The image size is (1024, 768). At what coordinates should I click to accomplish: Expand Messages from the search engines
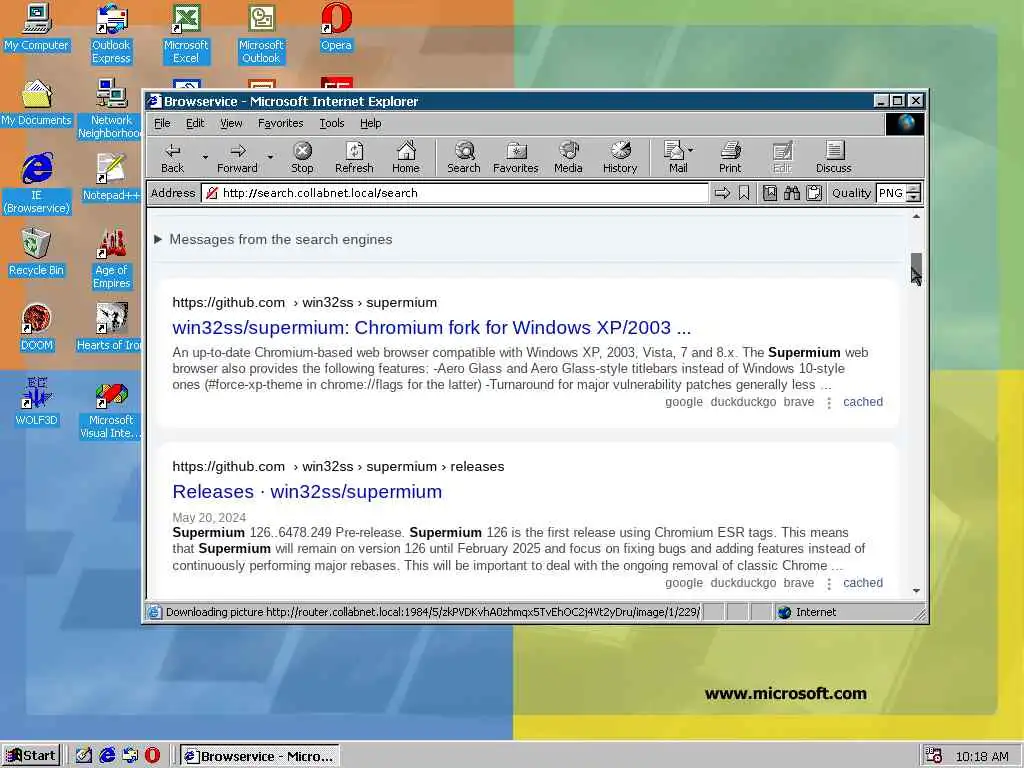pos(273,239)
